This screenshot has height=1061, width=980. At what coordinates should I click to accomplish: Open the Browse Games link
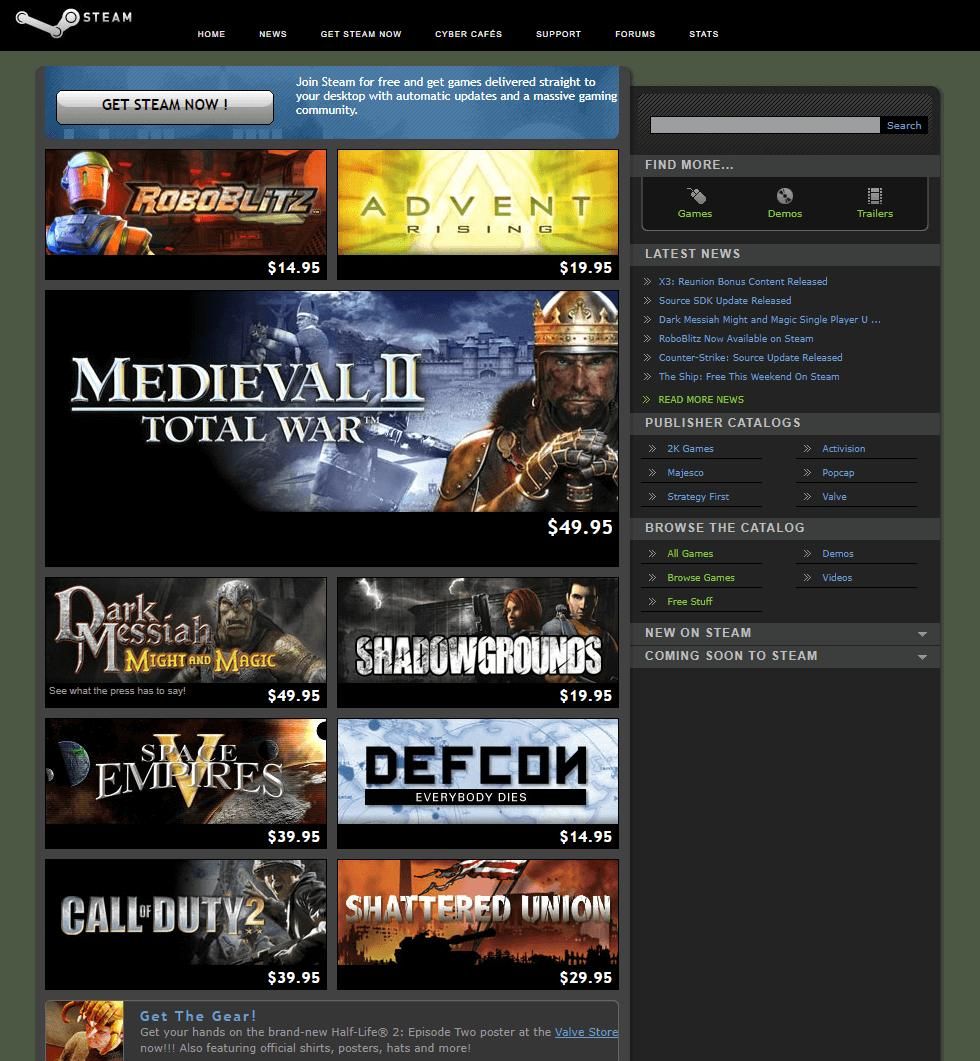pos(700,577)
